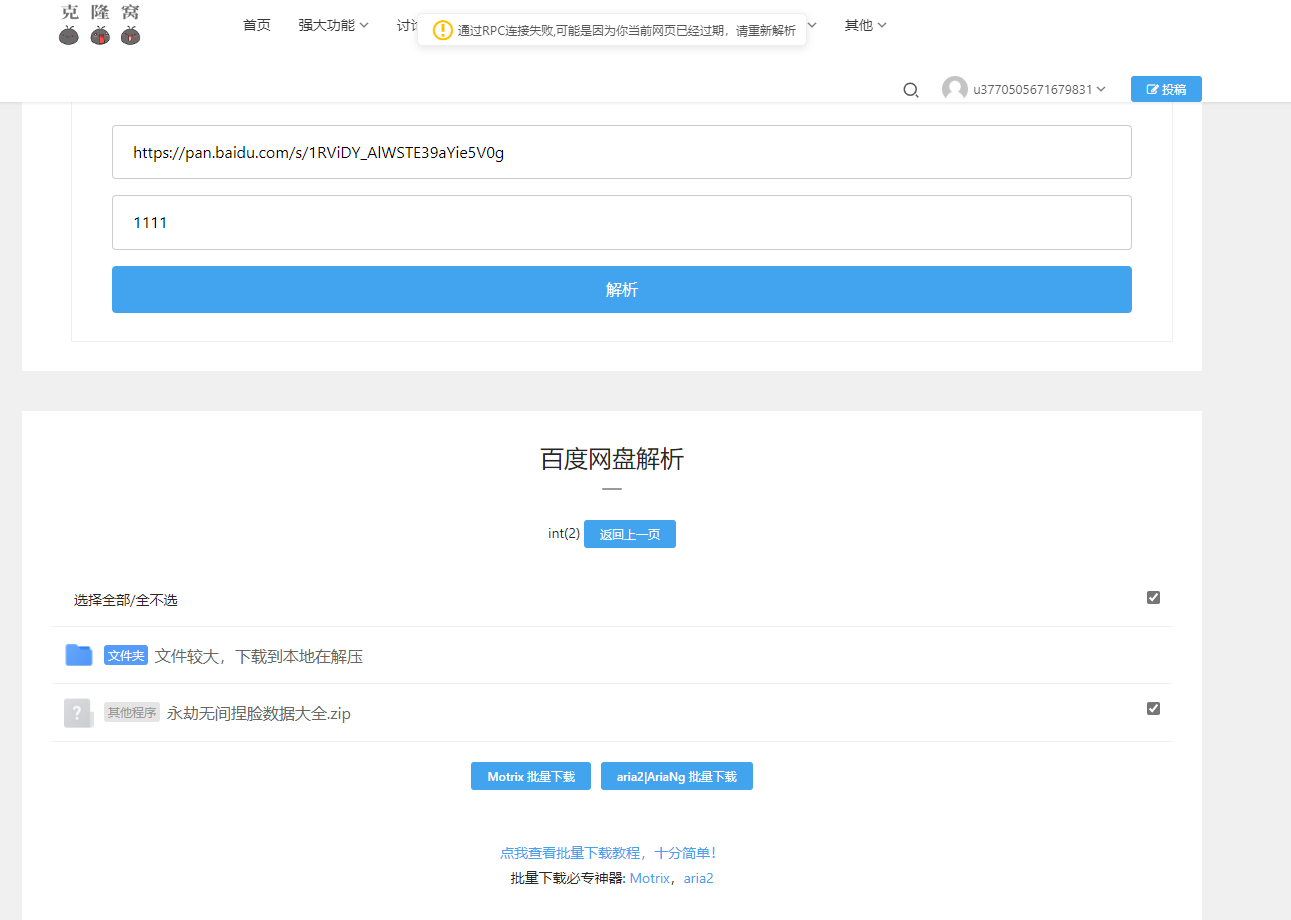Viewport: 1291px width, 920px height.
Task: Click the Baidu pan URL input field
Action: 622,152
